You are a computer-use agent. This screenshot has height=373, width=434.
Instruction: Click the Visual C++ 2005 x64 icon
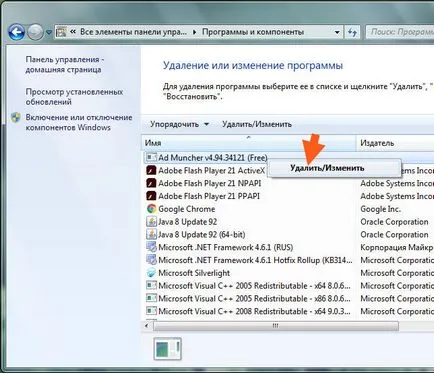tap(151, 285)
